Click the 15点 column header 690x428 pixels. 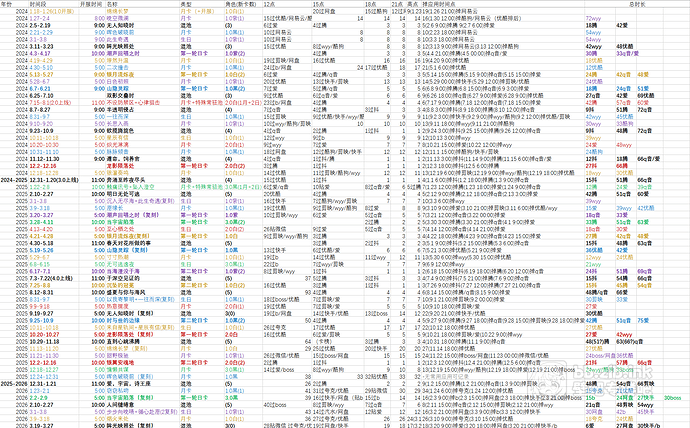tap(319, 4)
